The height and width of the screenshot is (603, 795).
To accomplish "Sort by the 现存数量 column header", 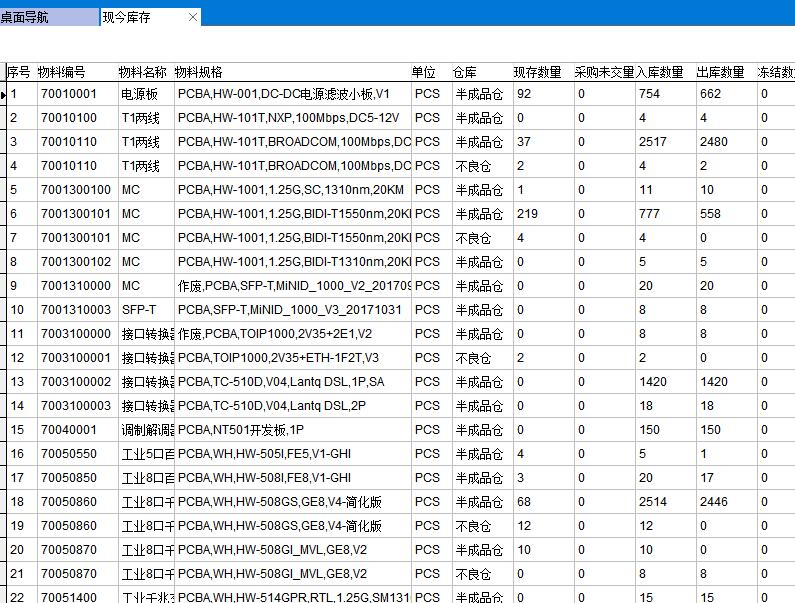I will (538, 72).
